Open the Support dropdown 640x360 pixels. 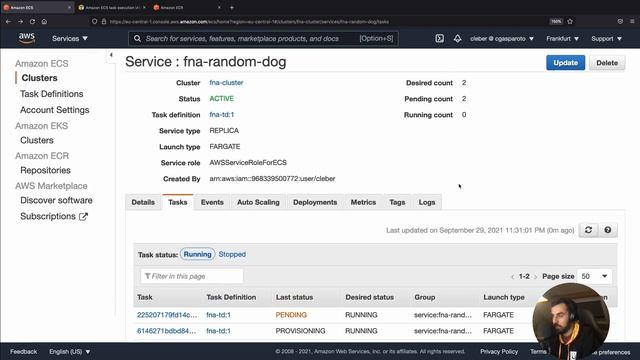coord(607,38)
